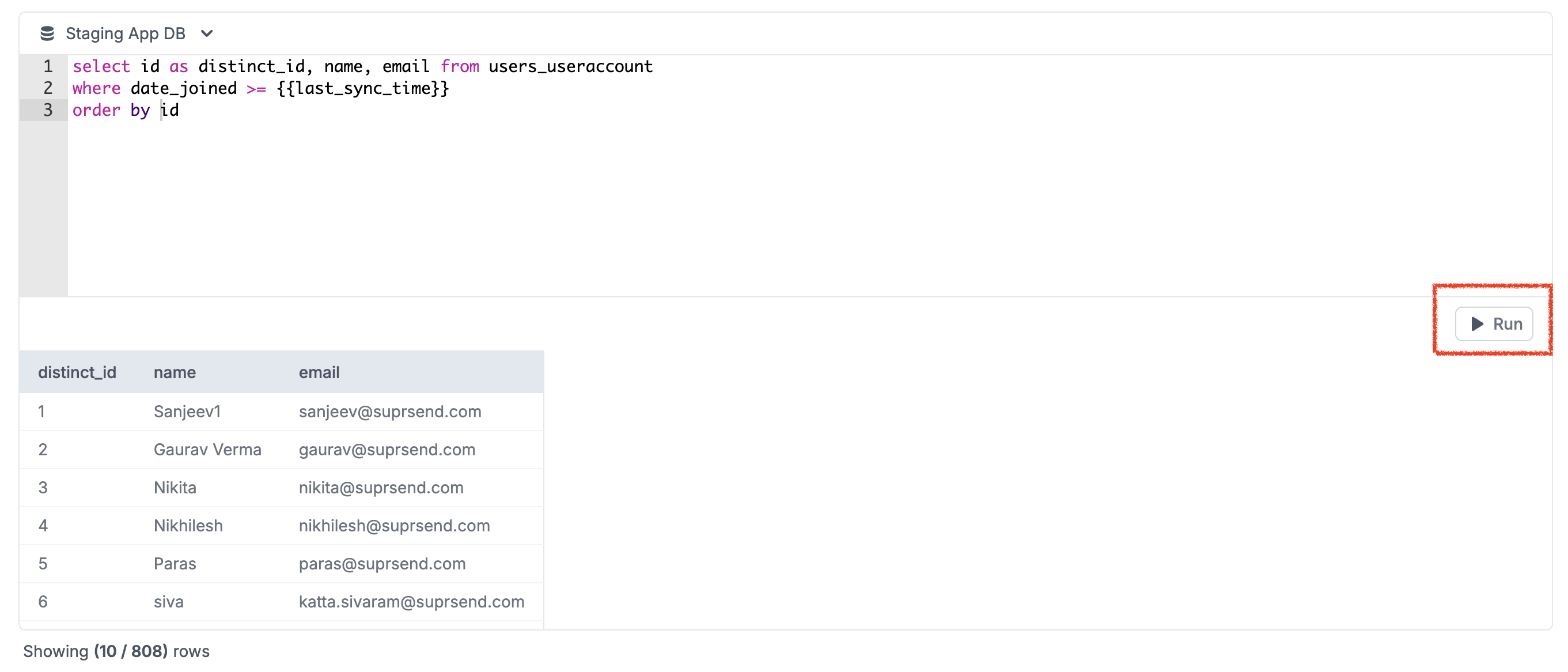Click paras@suprsend.com email cell
The height and width of the screenshot is (672, 1568).
(382, 564)
